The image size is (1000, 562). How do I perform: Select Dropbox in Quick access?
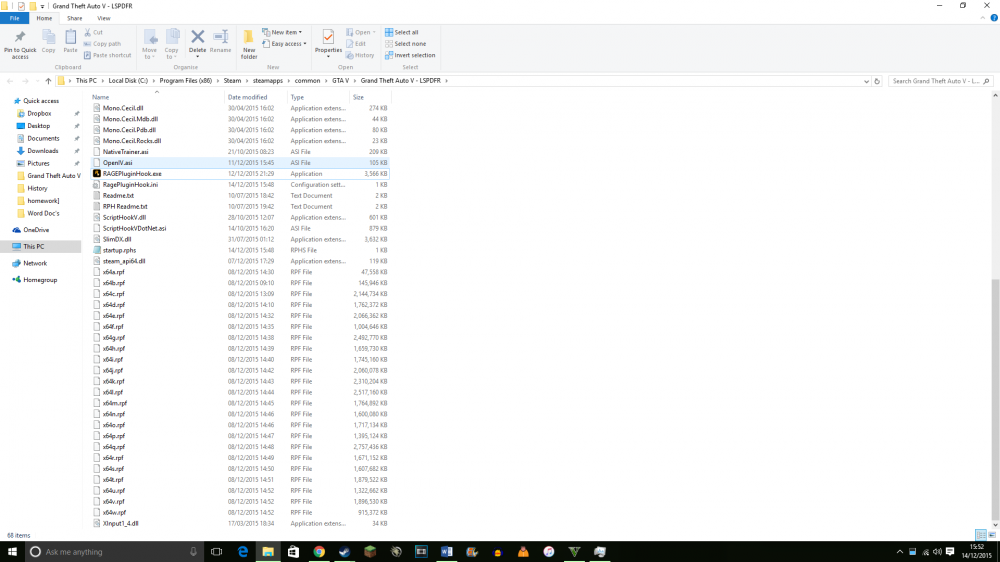[39, 114]
